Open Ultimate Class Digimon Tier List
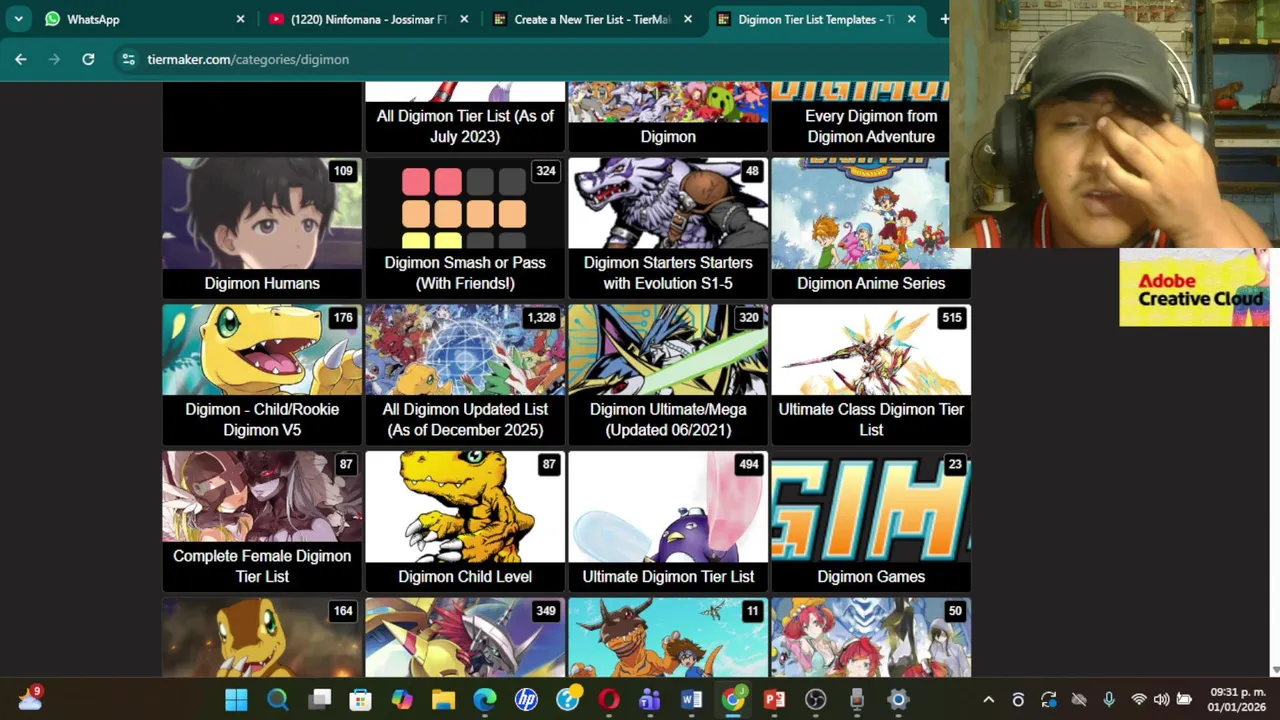 click(871, 375)
